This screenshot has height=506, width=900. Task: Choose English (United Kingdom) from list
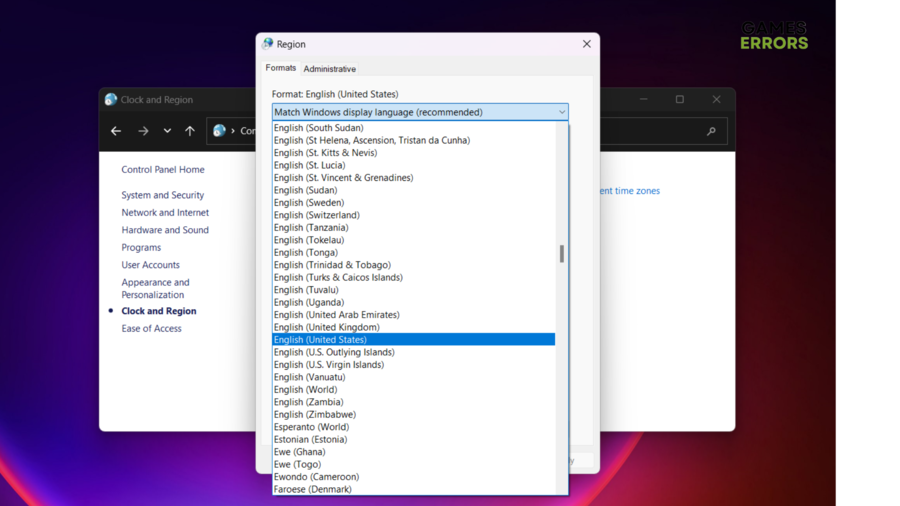click(x=326, y=327)
